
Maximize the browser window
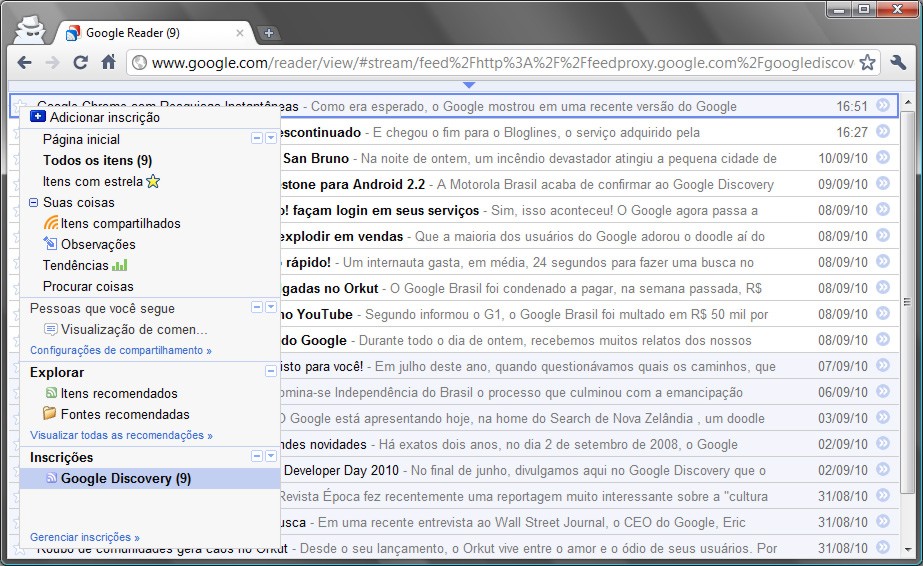[864, 9]
